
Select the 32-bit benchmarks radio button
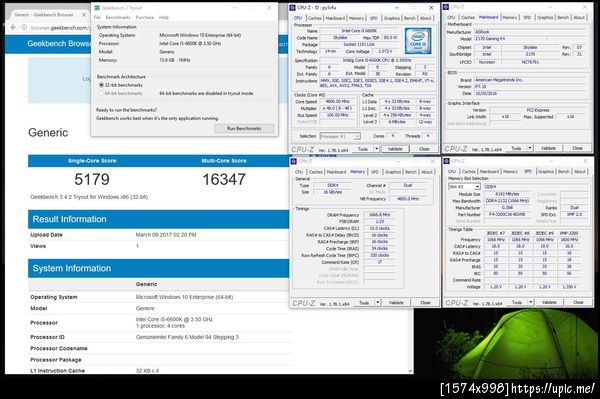point(101,85)
